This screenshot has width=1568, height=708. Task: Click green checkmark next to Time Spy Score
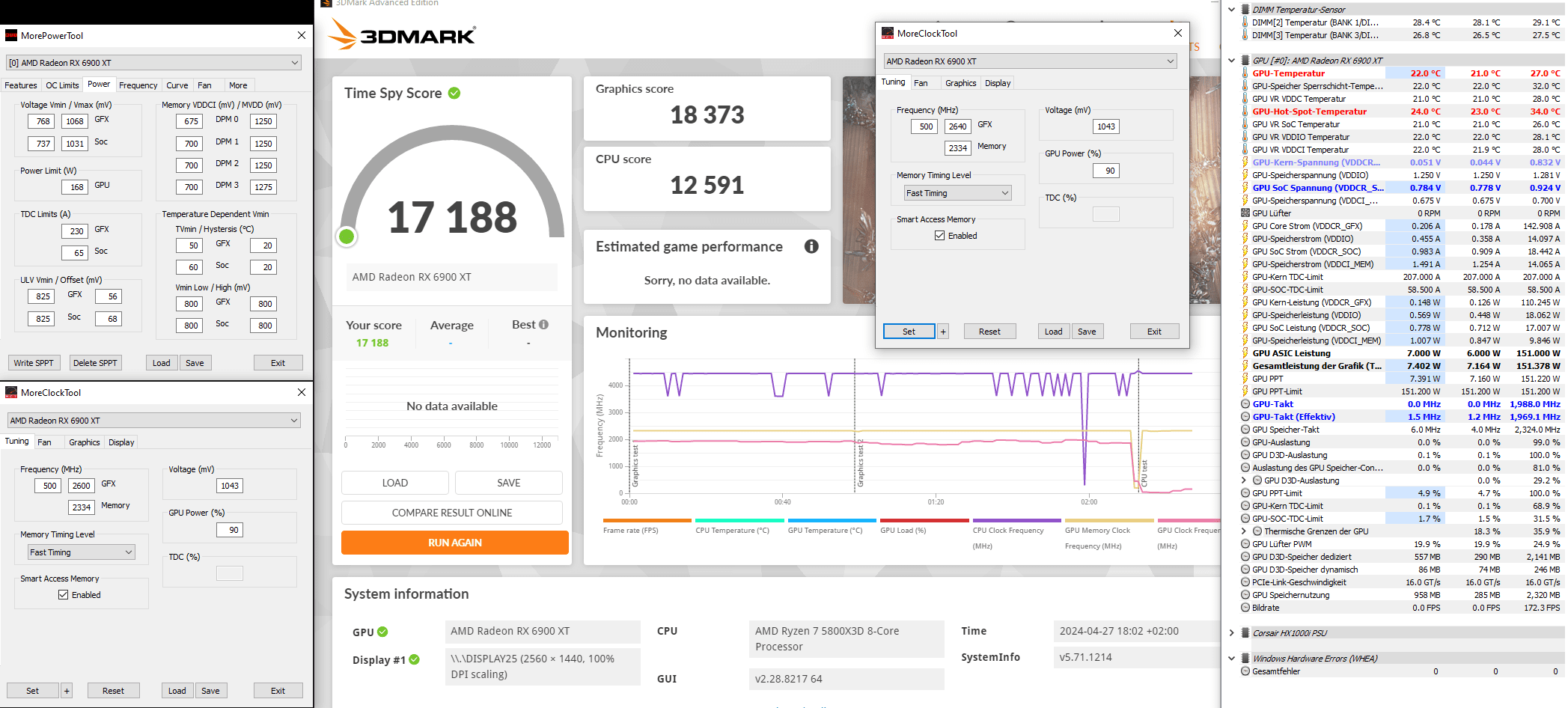pos(454,93)
